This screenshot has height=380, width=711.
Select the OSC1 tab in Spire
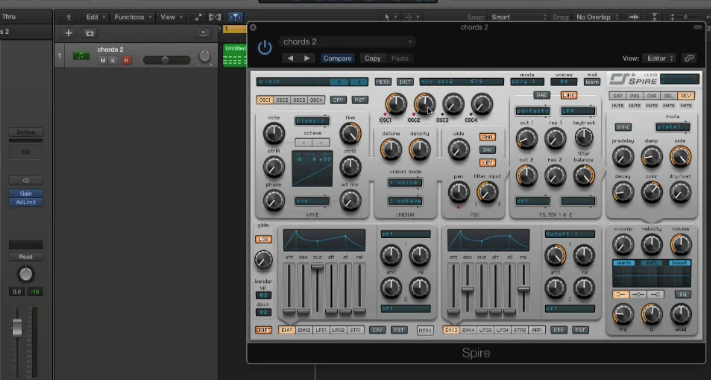265,100
